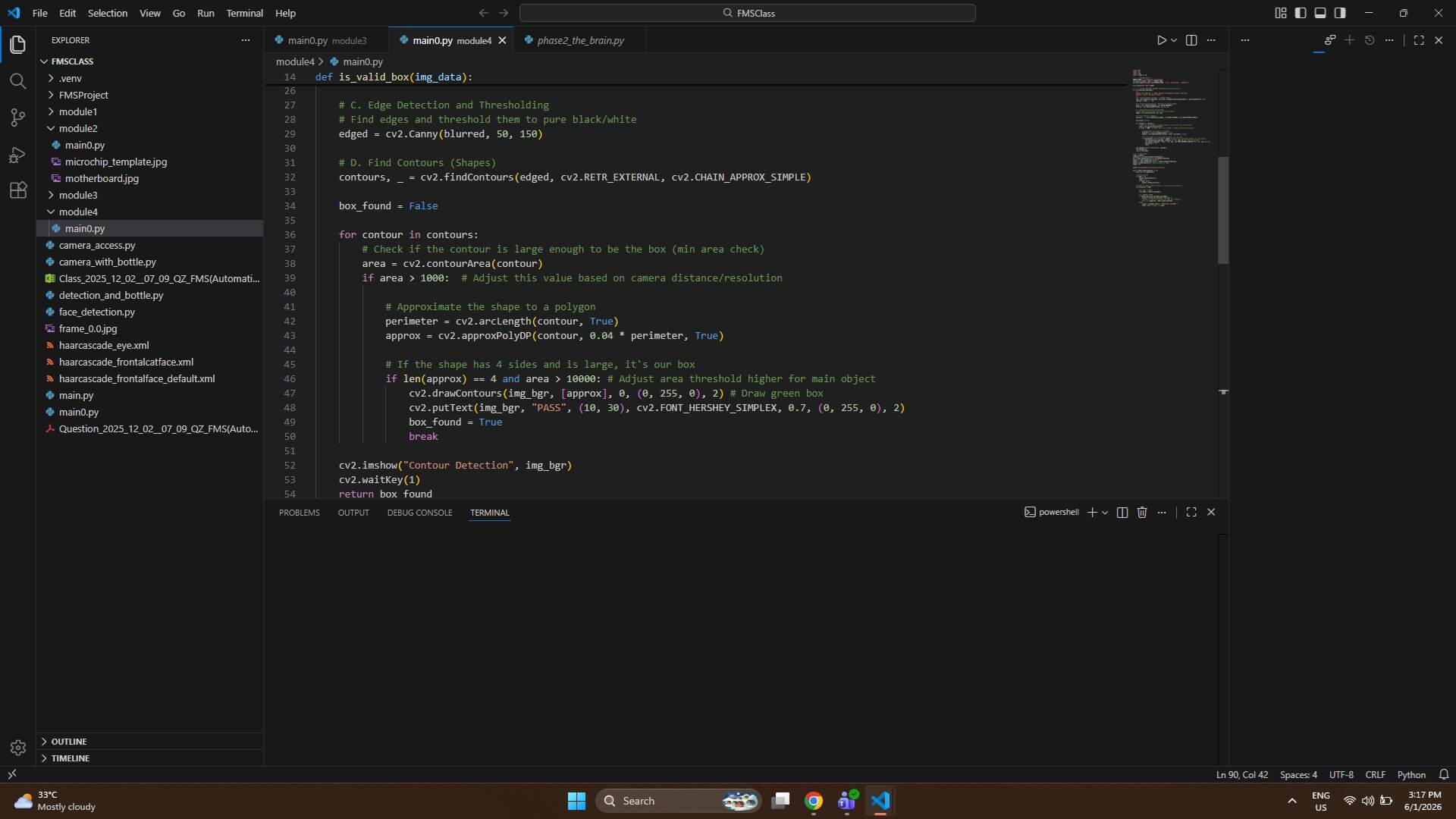Click Spaces: 4 indentation setting
This screenshot has width=1456, height=819.
pos(1299,774)
